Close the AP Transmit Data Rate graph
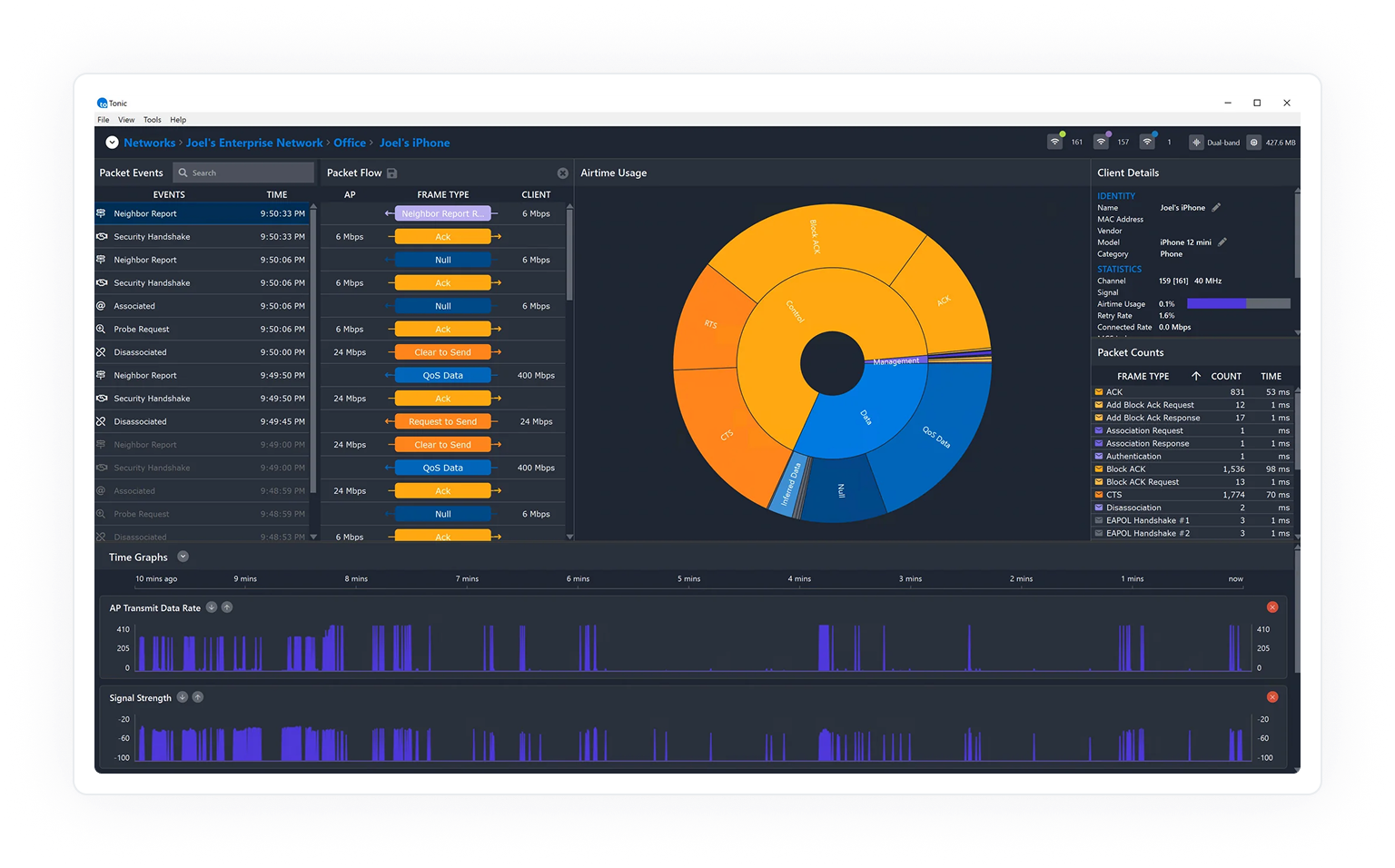This screenshot has height=868, width=1395. point(1272,607)
